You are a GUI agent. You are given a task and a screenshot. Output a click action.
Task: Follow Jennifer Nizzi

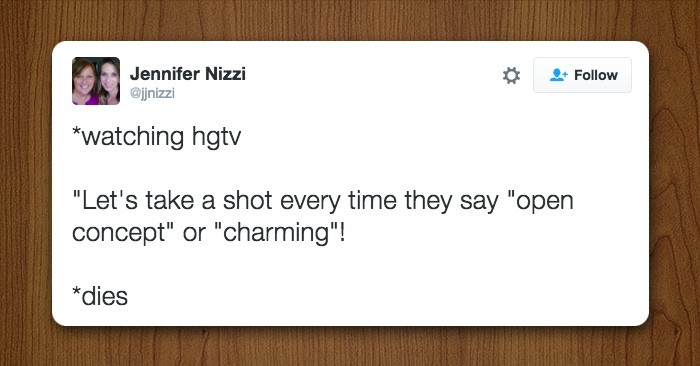click(x=582, y=75)
